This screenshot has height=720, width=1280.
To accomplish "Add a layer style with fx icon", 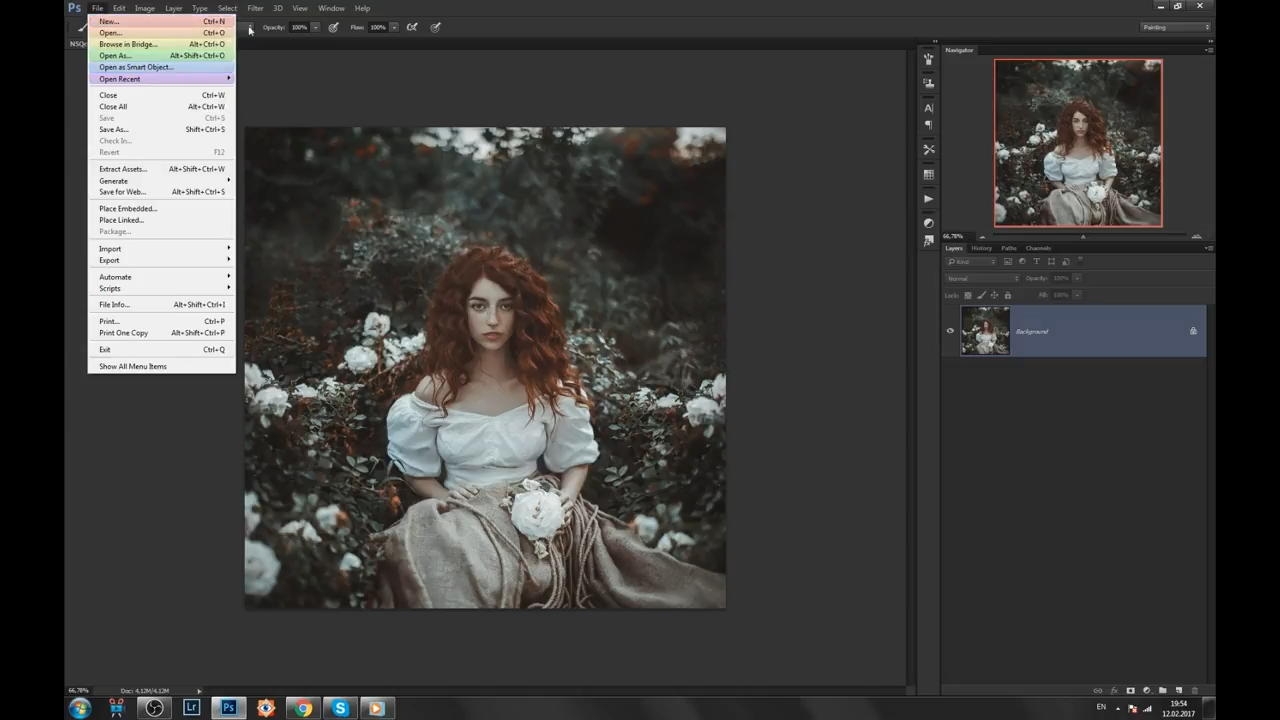I will [x=1114, y=690].
